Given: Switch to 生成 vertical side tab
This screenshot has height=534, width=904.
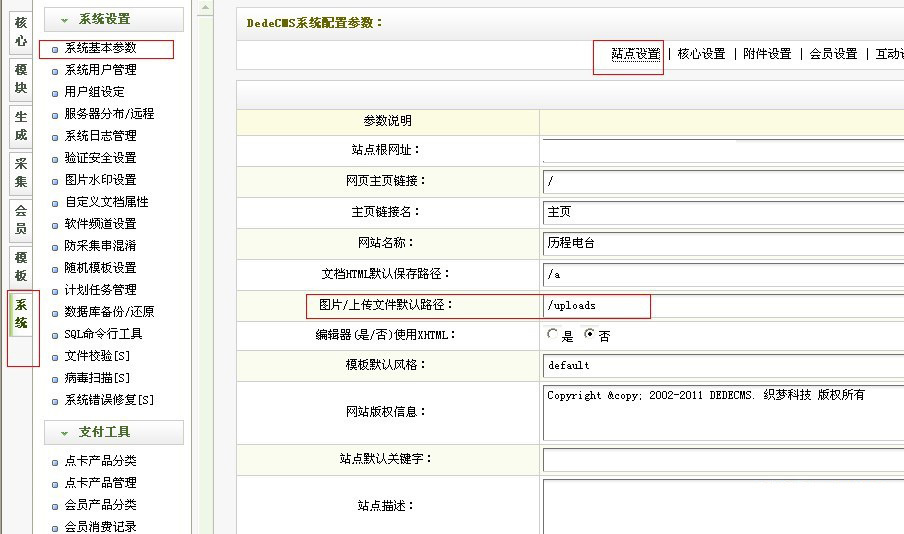Looking at the screenshot, I should tap(21, 126).
